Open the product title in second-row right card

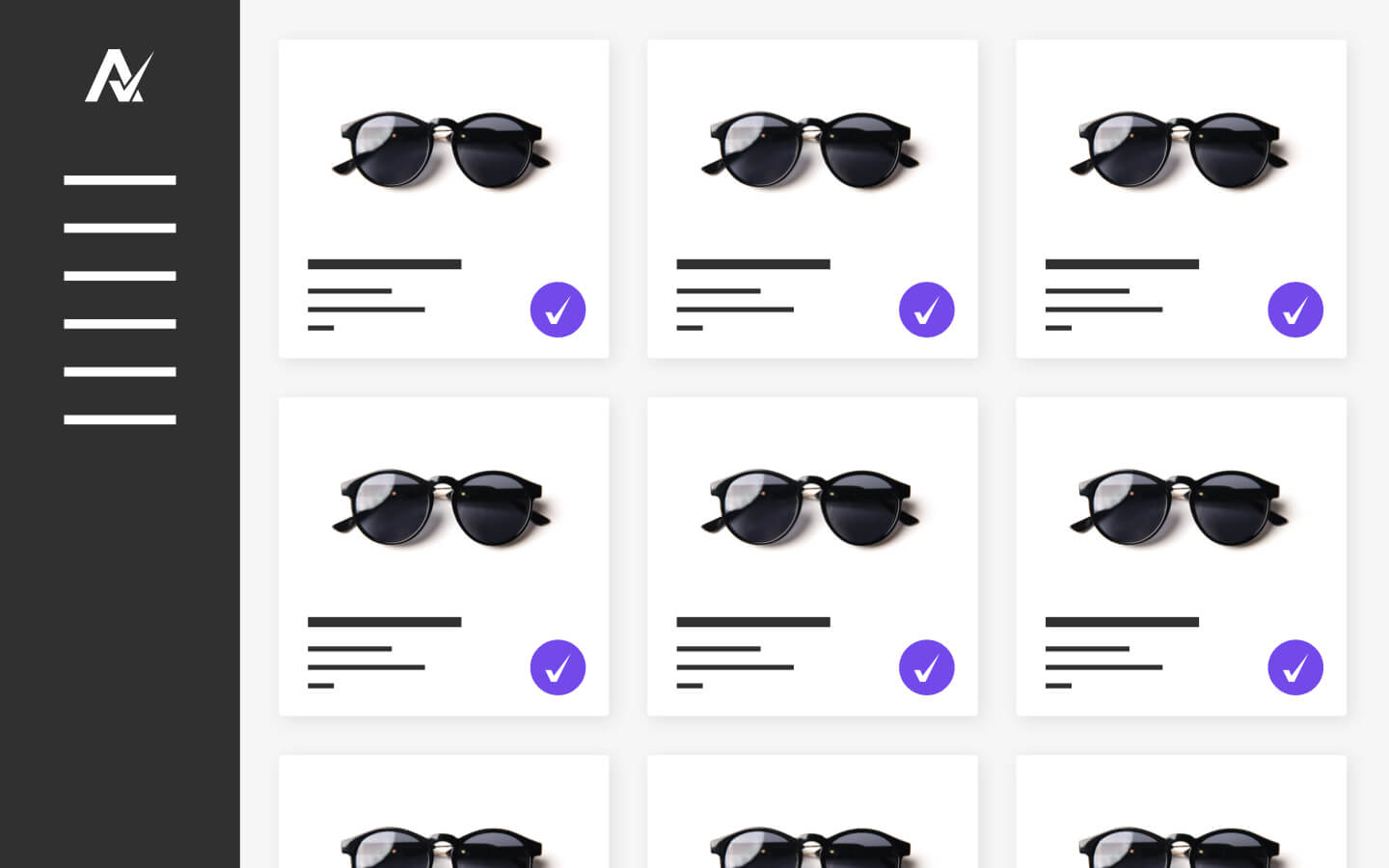tap(1122, 622)
